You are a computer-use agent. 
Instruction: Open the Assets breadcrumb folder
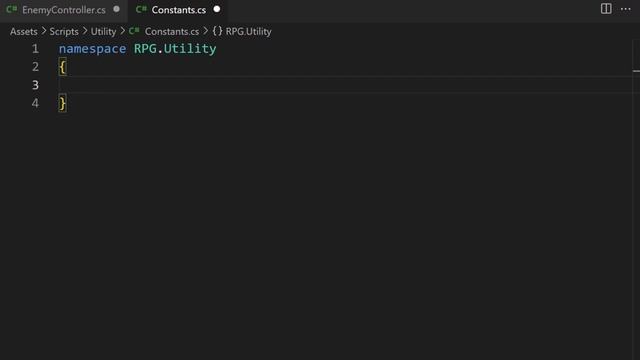pyautogui.click(x=24, y=31)
